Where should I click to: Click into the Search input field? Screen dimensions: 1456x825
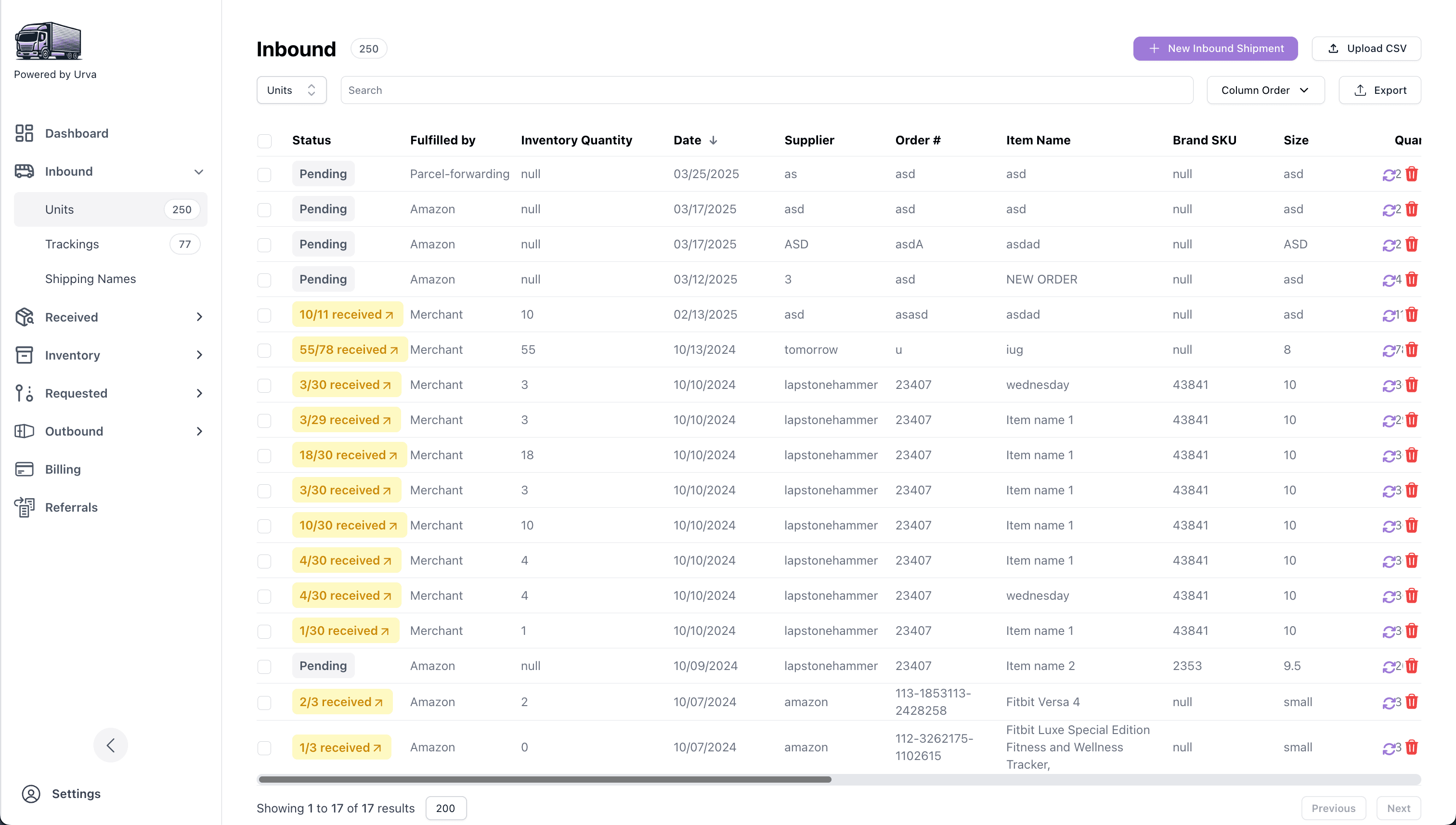[x=766, y=90]
